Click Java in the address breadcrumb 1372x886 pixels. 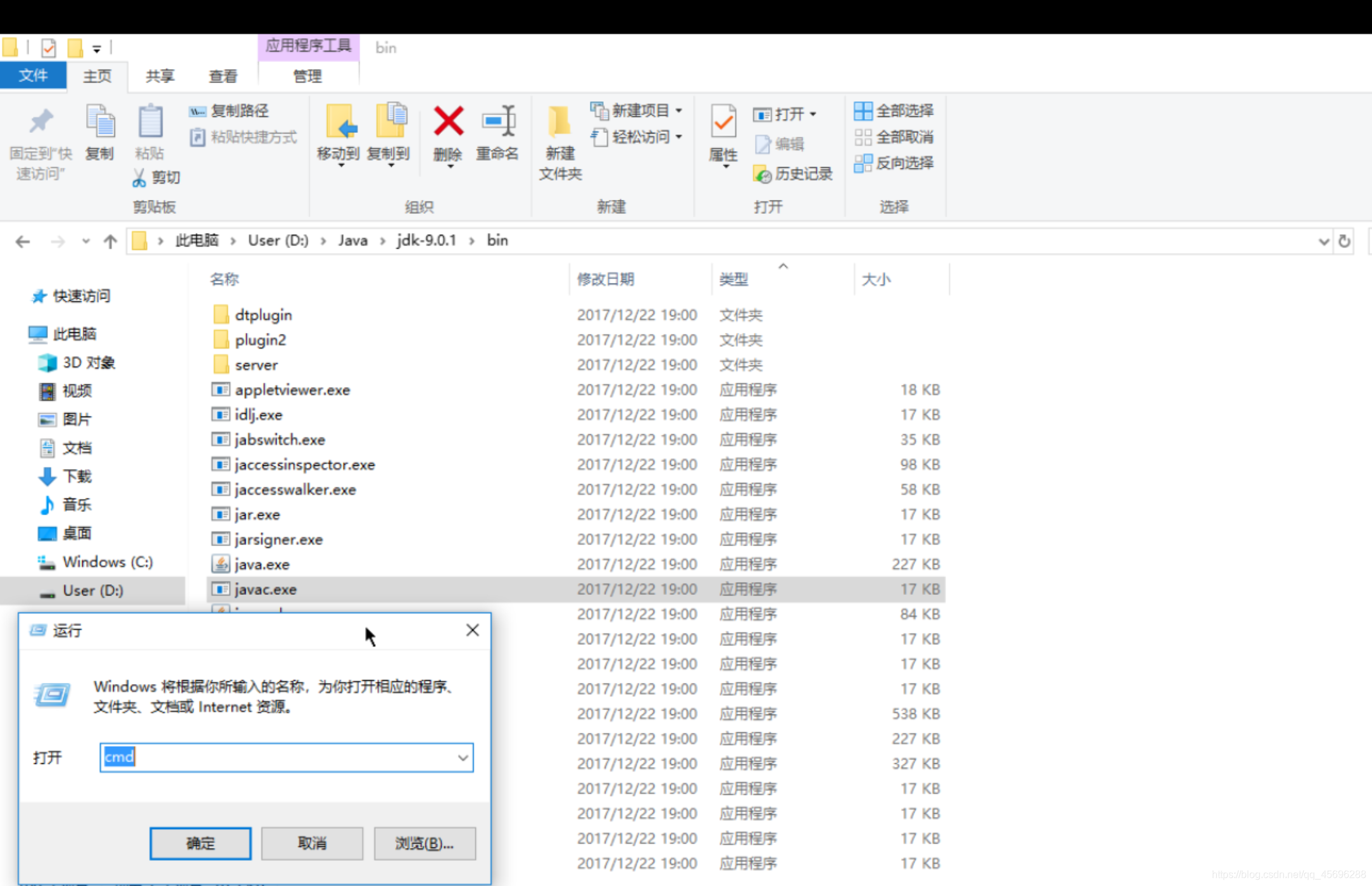tap(352, 241)
